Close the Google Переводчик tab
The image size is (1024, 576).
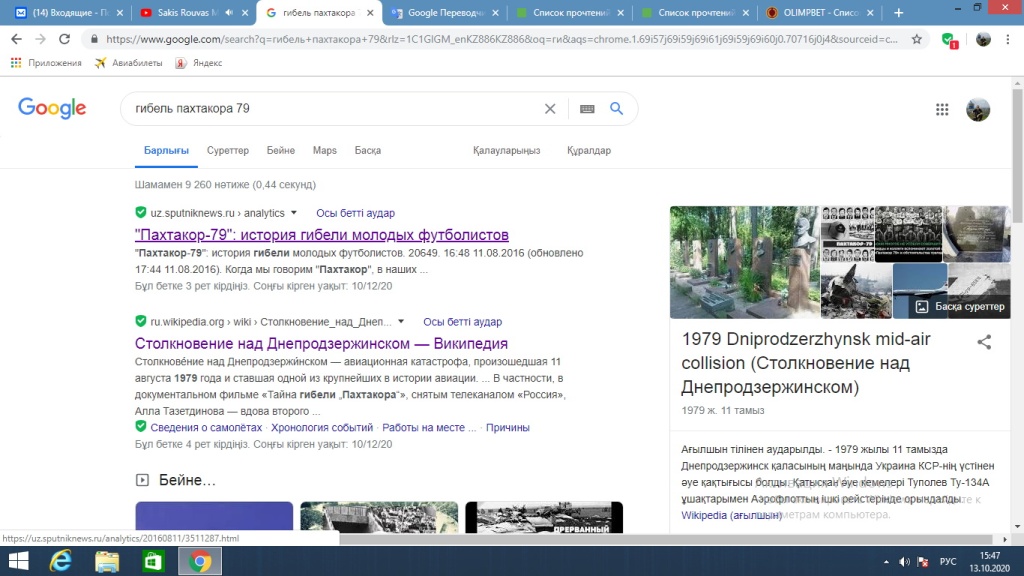point(496,12)
